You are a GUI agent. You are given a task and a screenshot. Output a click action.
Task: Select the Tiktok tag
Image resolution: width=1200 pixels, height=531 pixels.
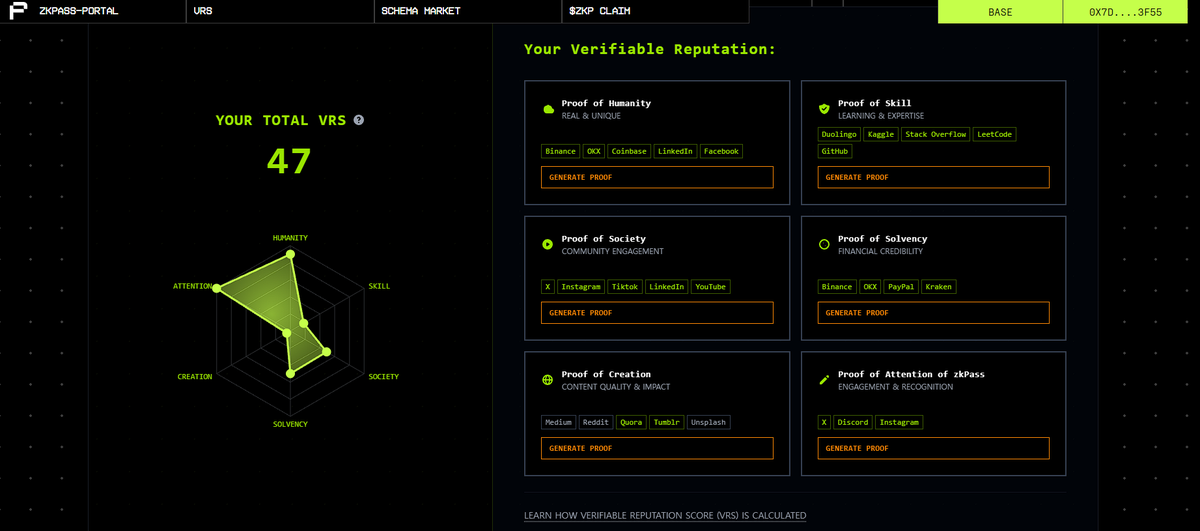[625, 287]
